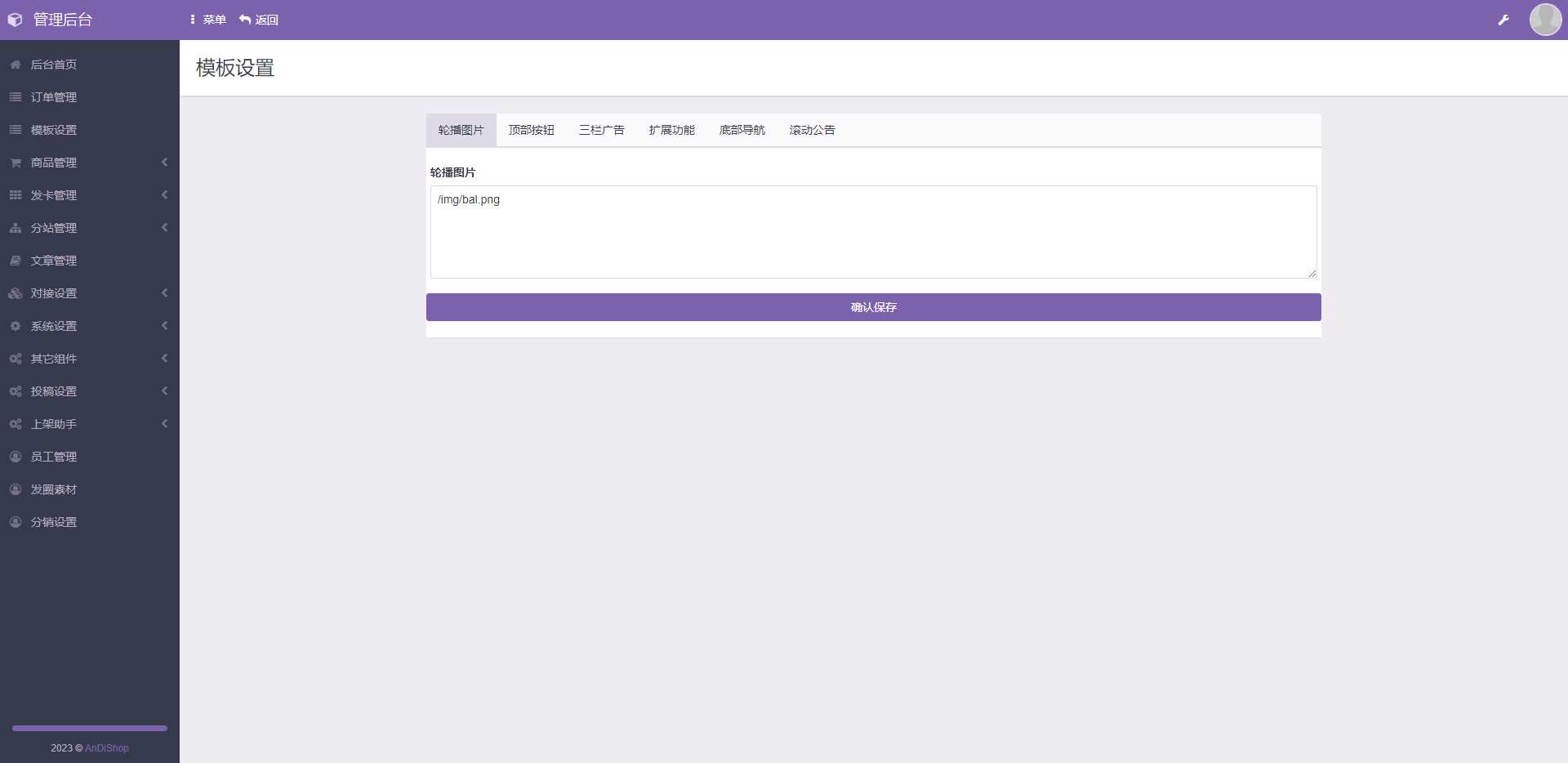Switch to the 滚动公告 tab

click(x=812, y=130)
